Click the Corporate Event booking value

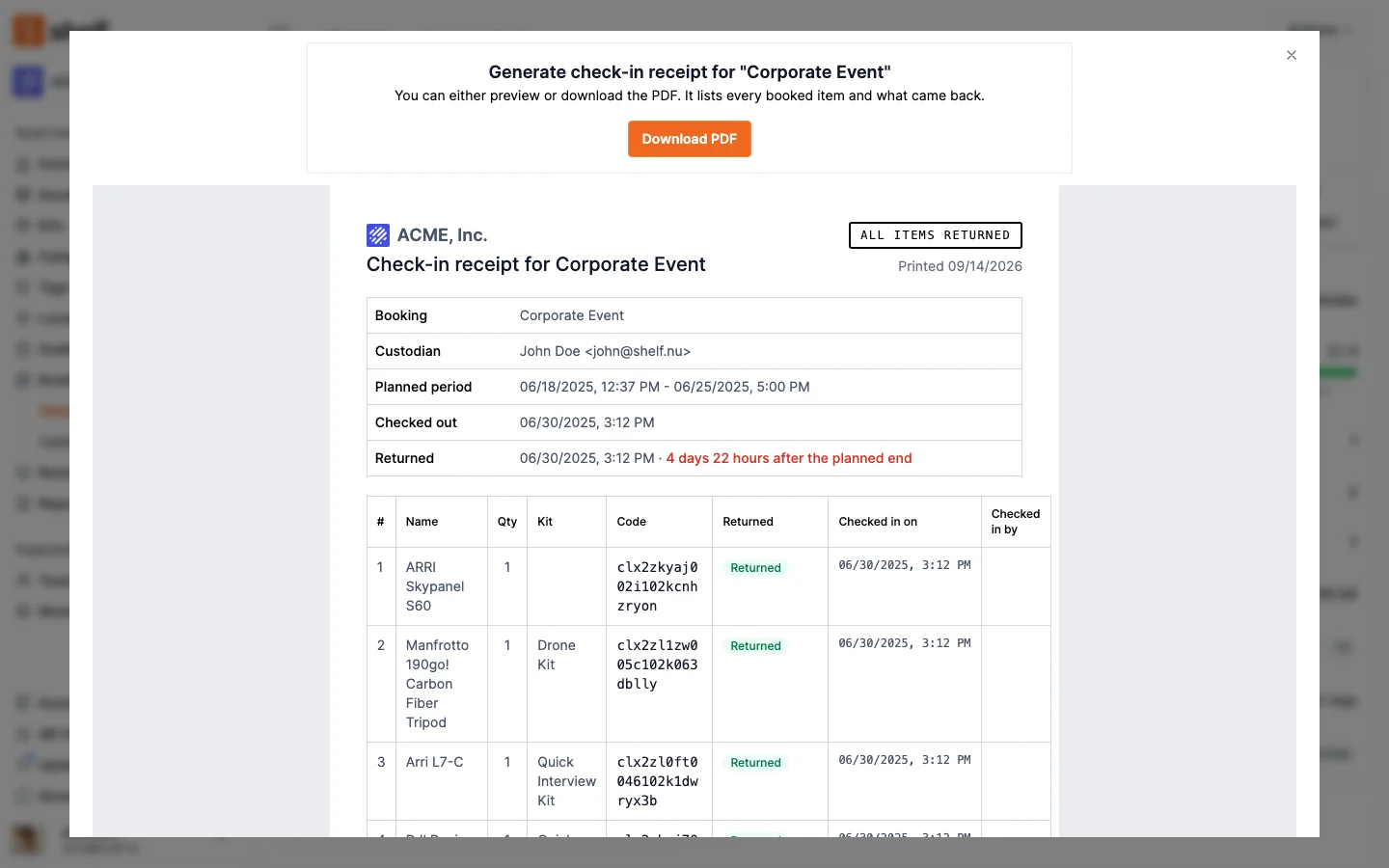point(571,315)
